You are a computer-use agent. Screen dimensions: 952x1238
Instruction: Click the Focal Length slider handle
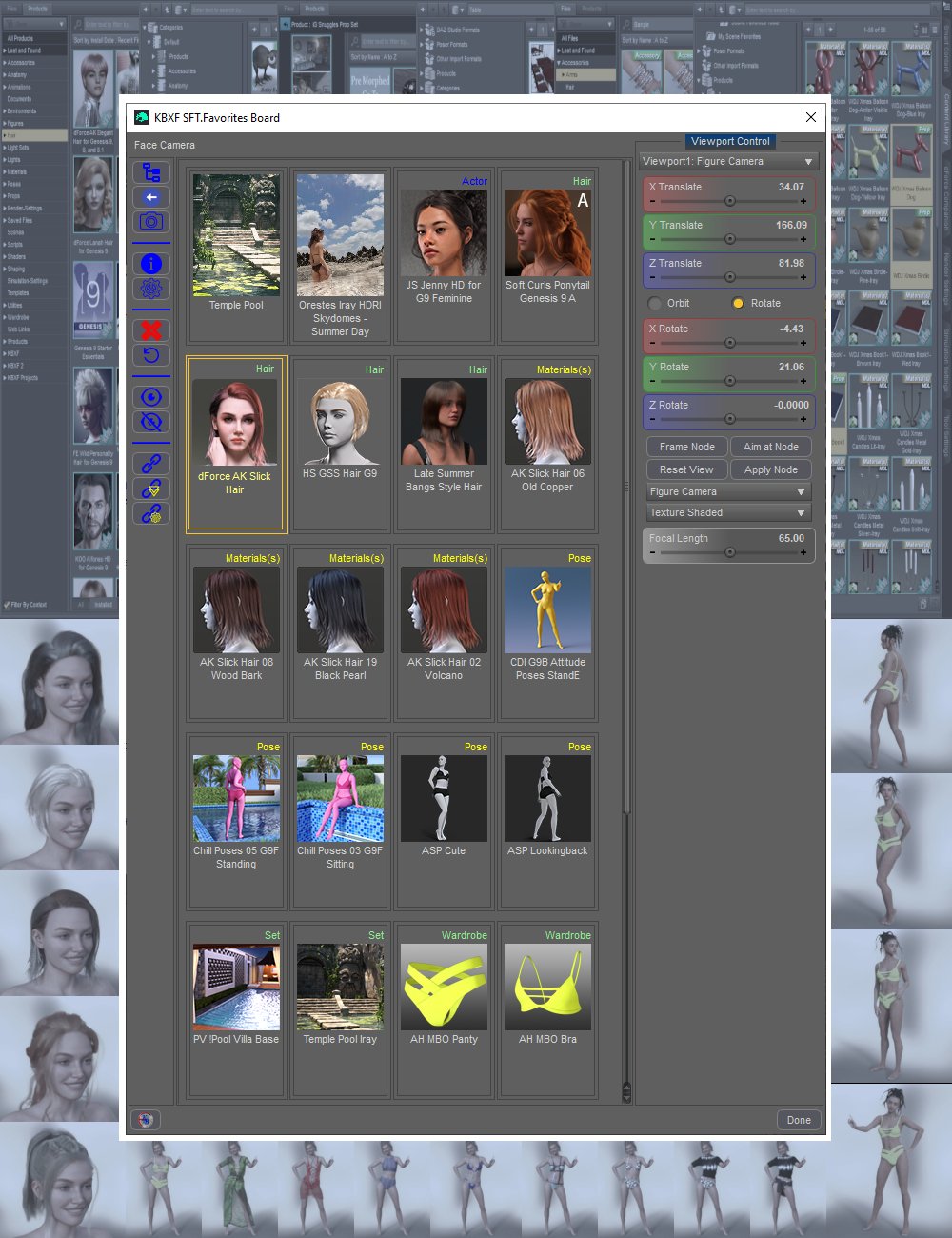coord(729,552)
